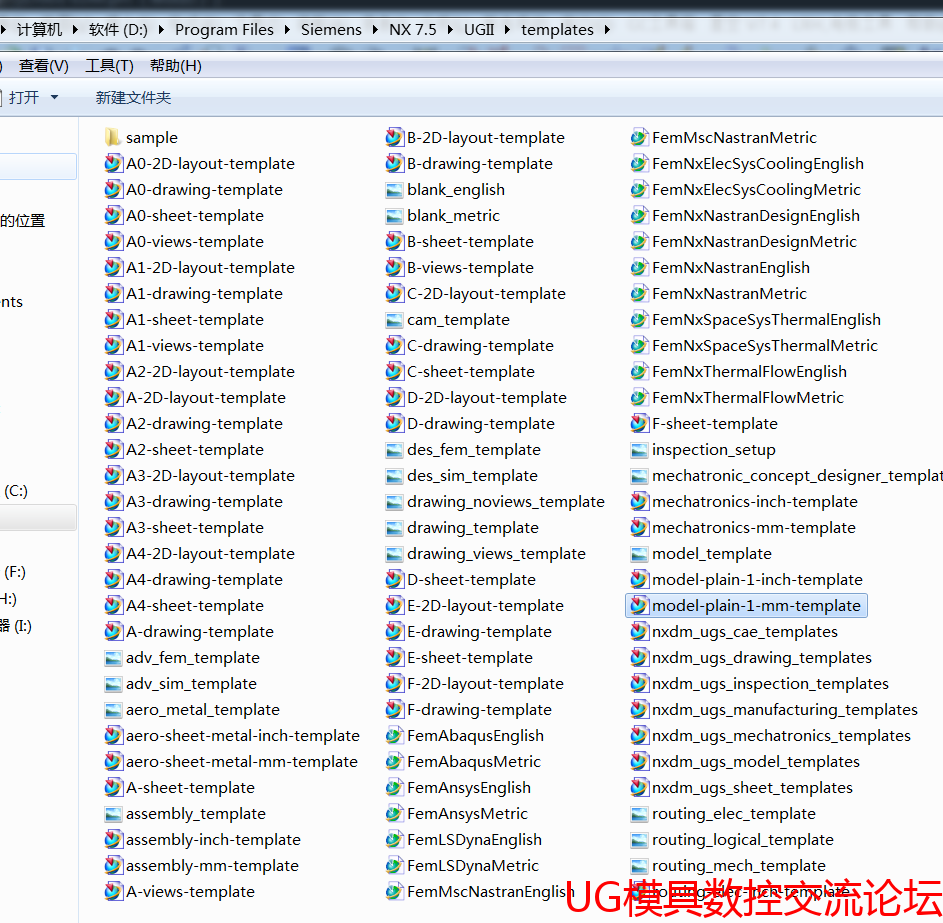Open the 打开 button dropdown arrow

pos(54,97)
